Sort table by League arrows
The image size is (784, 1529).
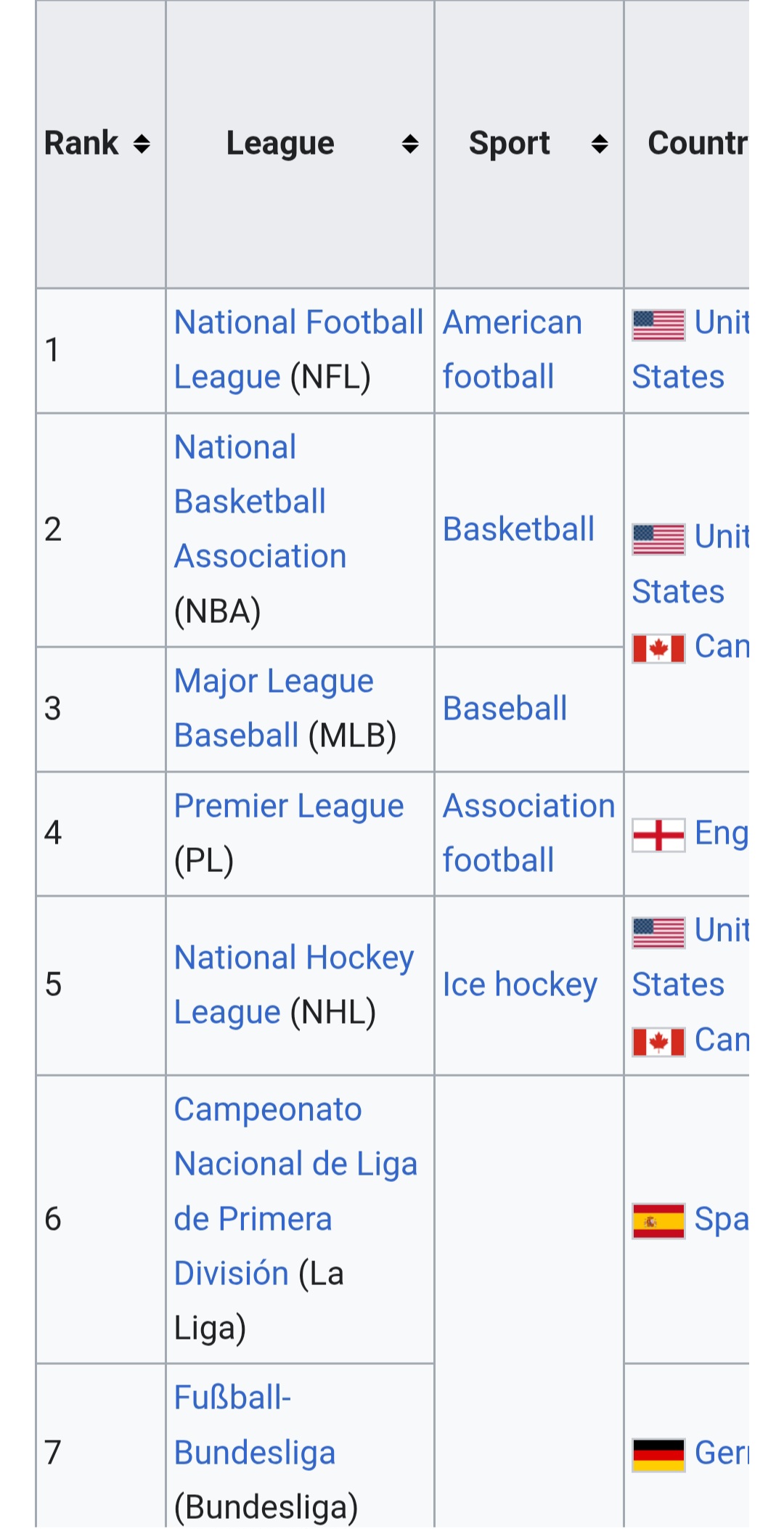(410, 144)
